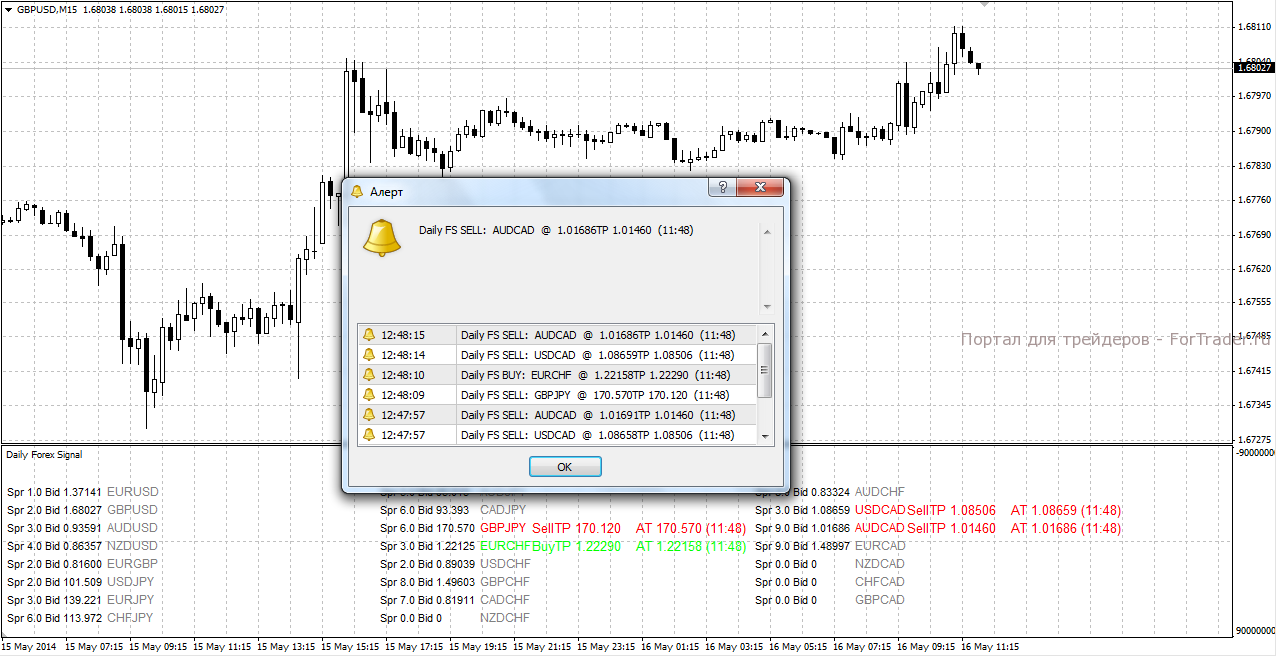
Task: Click the current price label 1.68027
Action: click(1254, 67)
